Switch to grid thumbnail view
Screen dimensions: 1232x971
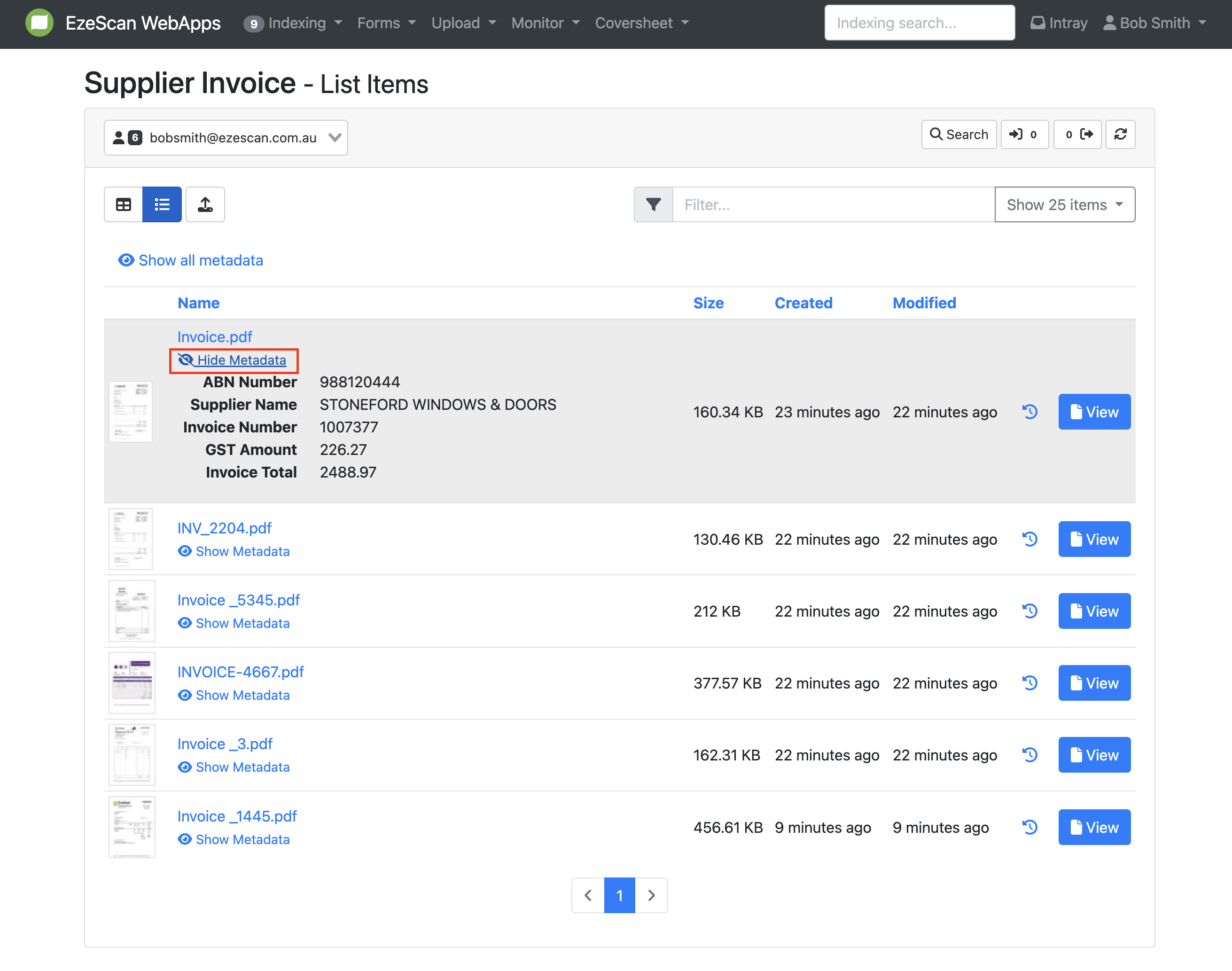(123, 204)
